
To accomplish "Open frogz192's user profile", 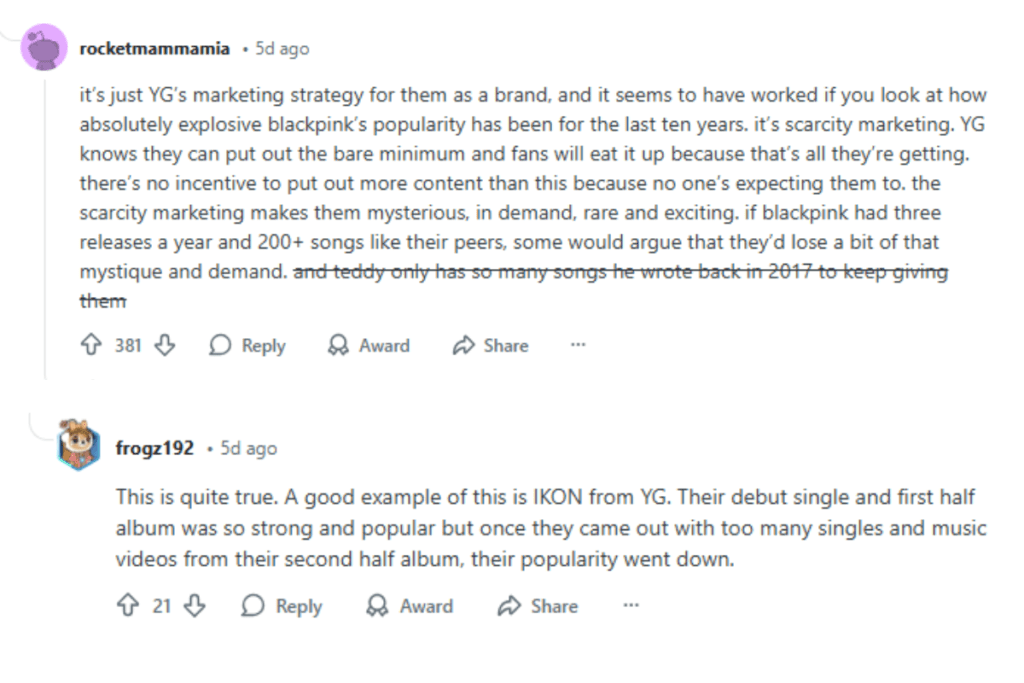I will pyautogui.click(x=153, y=448).
